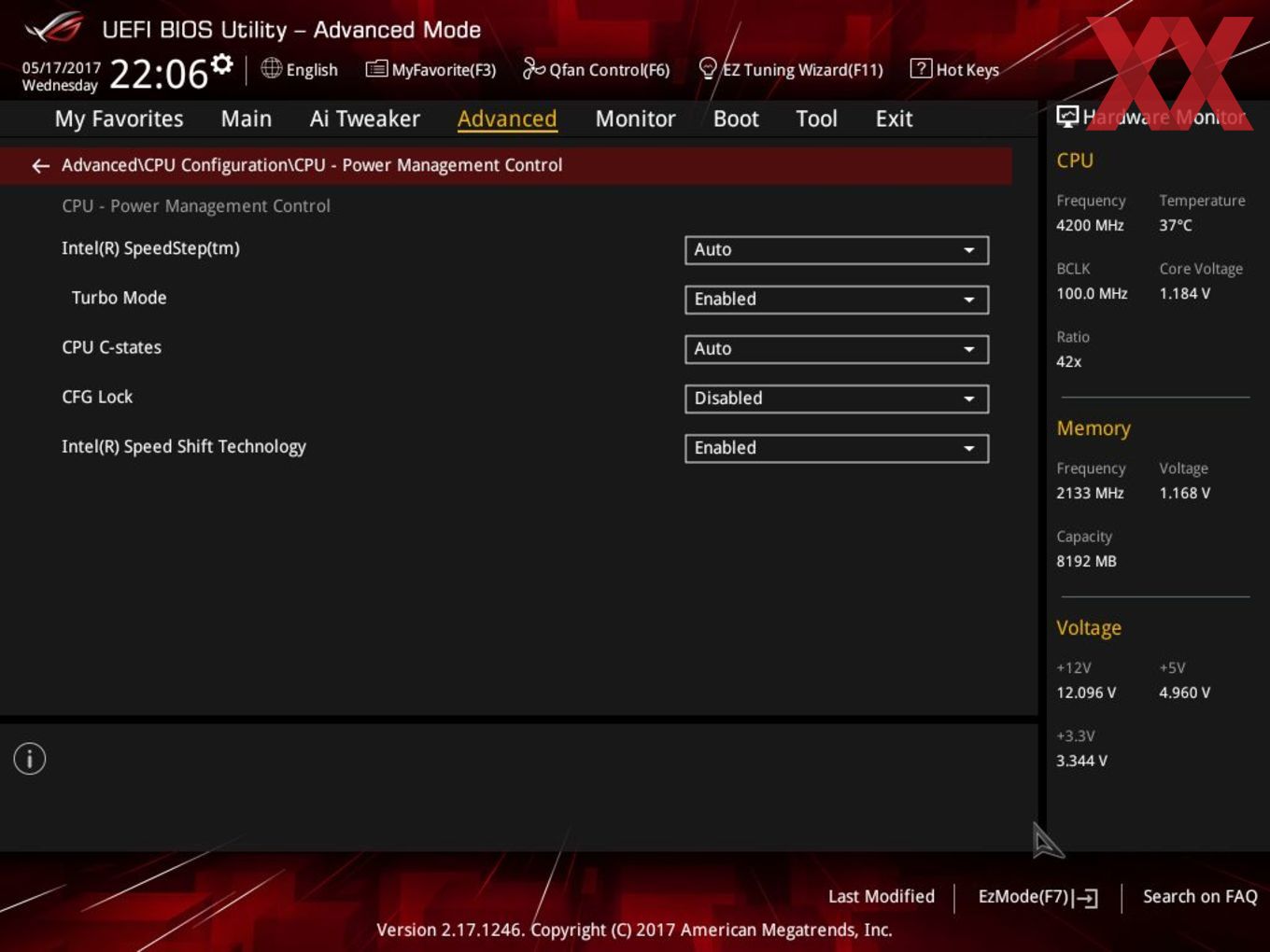Select the Turbo Mode row label
The image size is (1270, 952).
tap(119, 298)
